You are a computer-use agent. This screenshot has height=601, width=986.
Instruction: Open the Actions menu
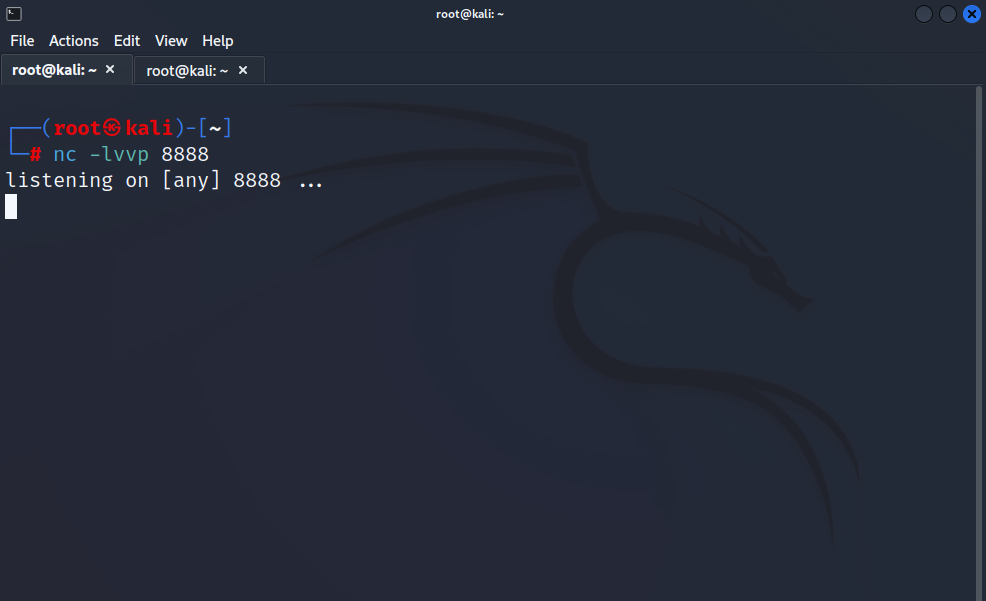pyautogui.click(x=74, y=41)
